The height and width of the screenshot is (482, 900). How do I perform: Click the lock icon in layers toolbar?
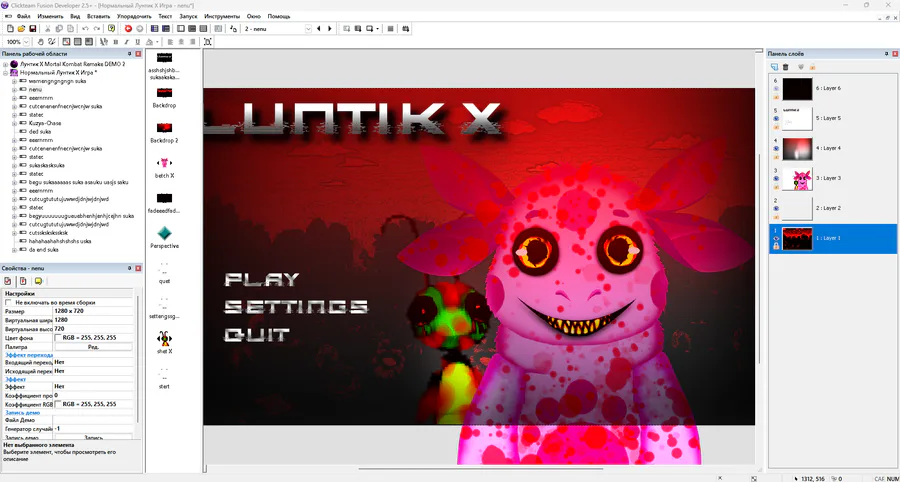tap(812, 67)
